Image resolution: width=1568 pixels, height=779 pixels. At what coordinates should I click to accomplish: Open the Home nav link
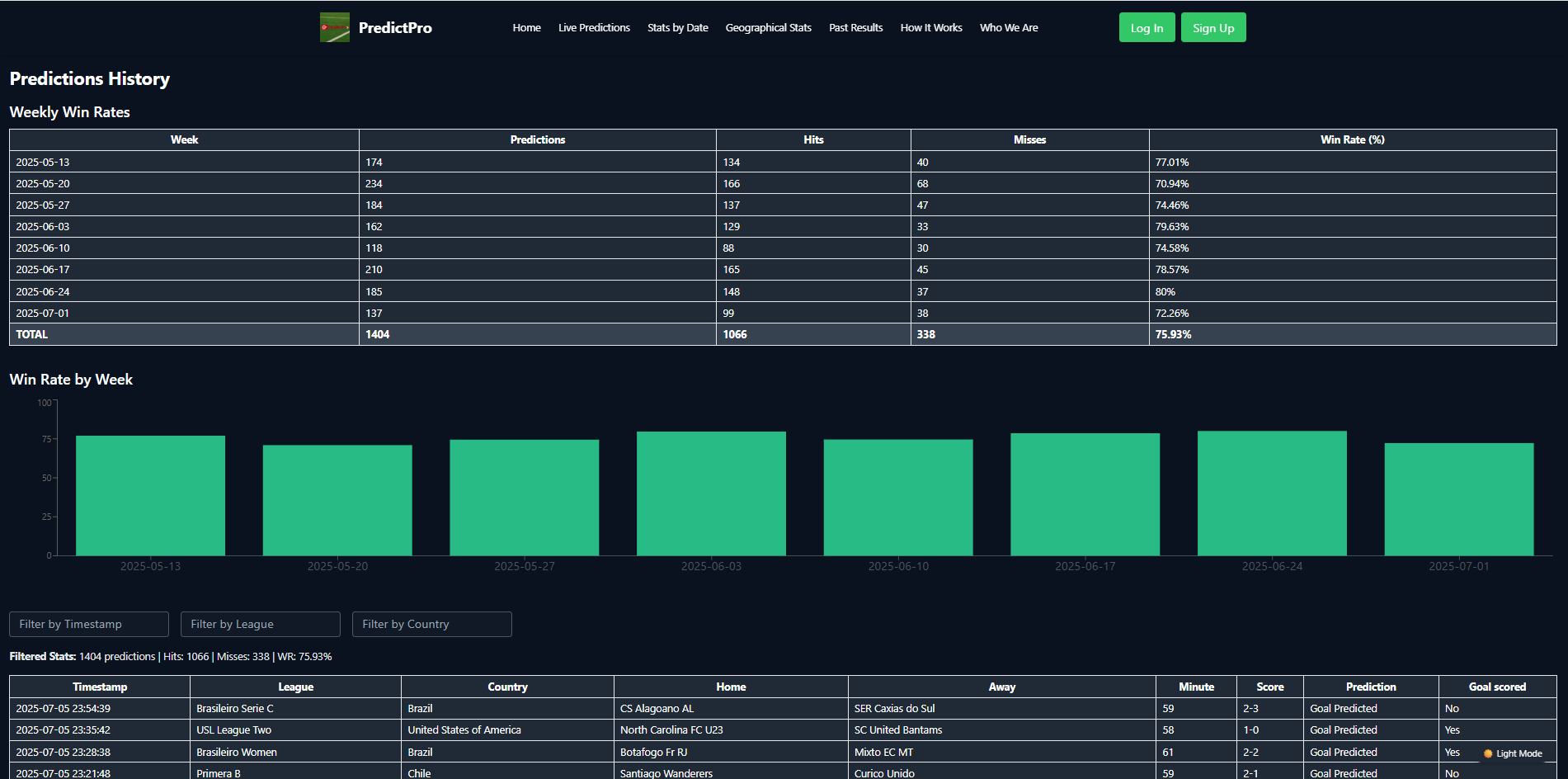(526, 27)
